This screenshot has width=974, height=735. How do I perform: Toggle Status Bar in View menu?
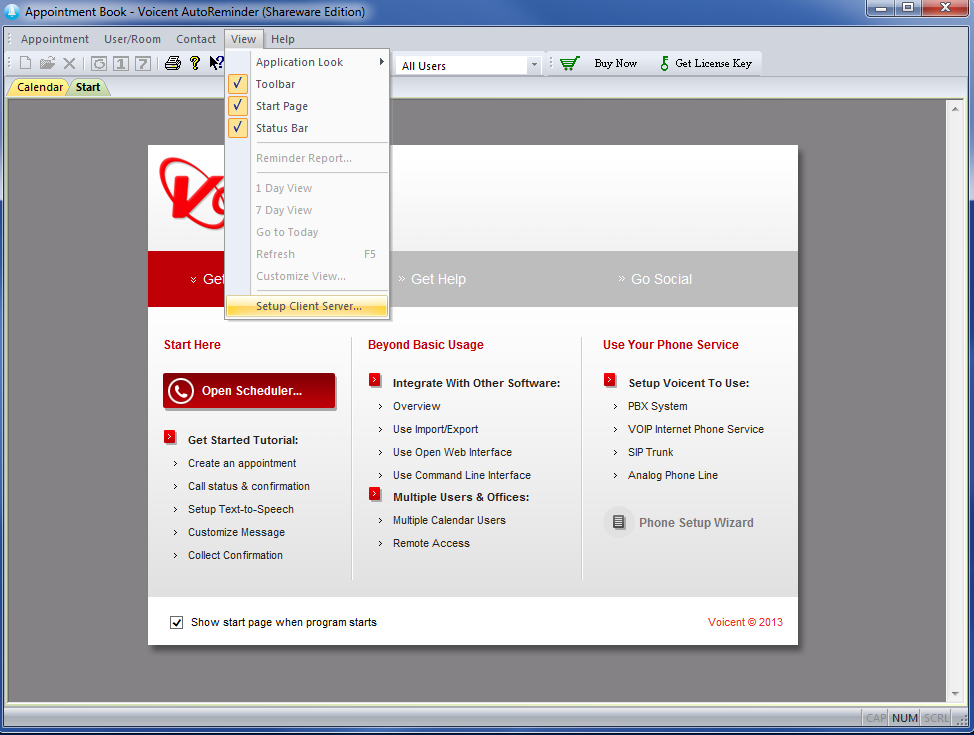[282, 128]
